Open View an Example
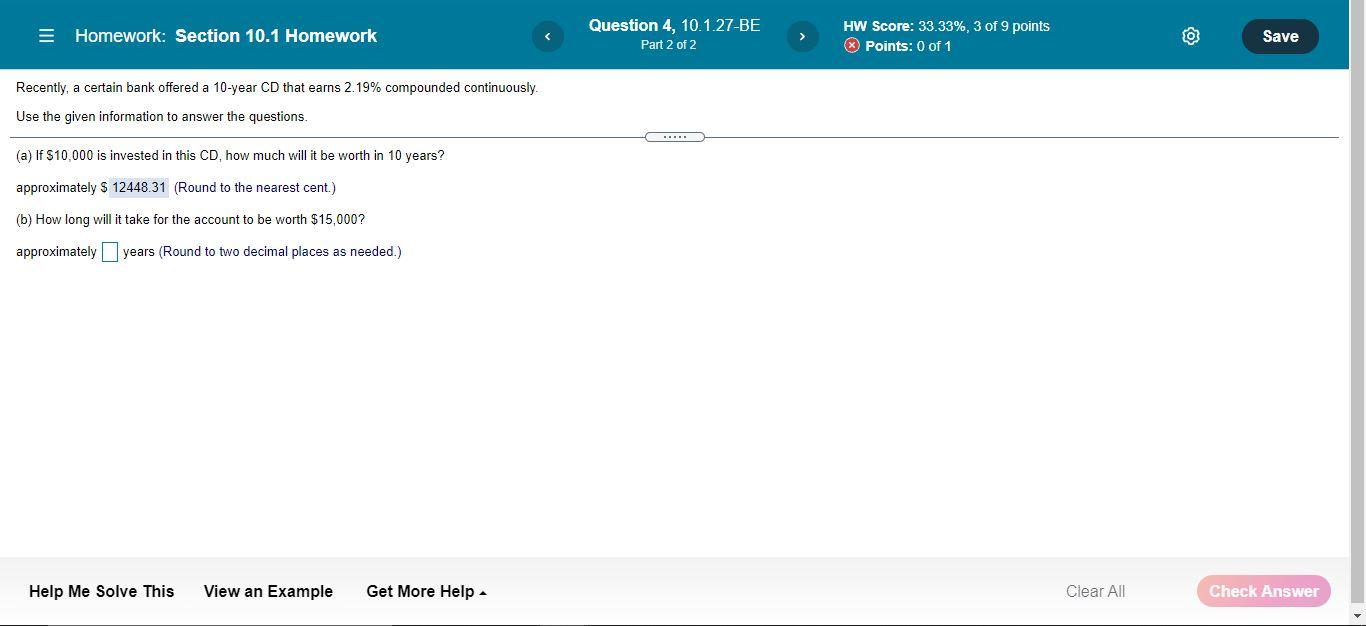Screen dimensions: 1366x626 [x=267, y=591]
